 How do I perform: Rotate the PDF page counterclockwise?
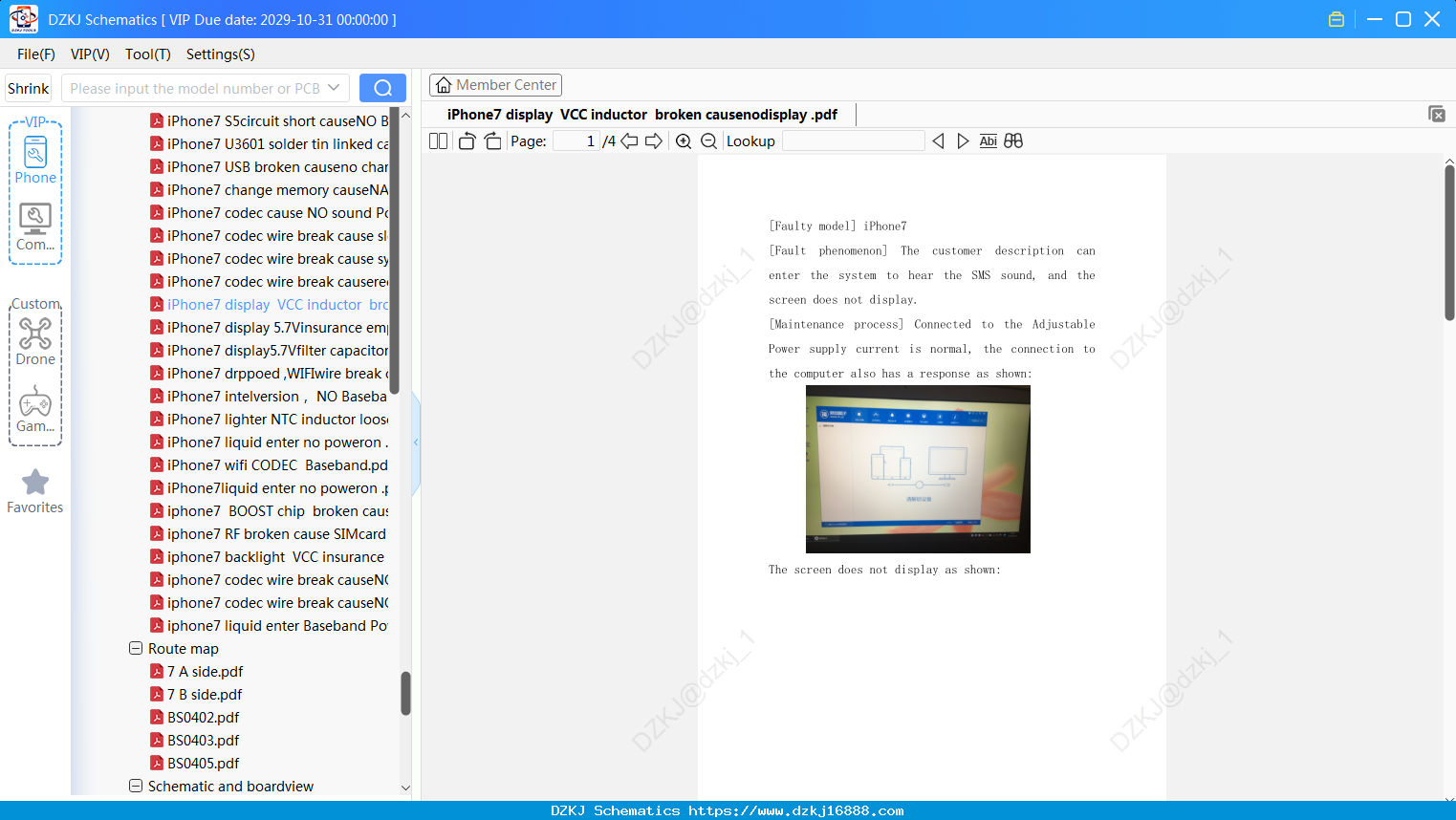(467, 141)
